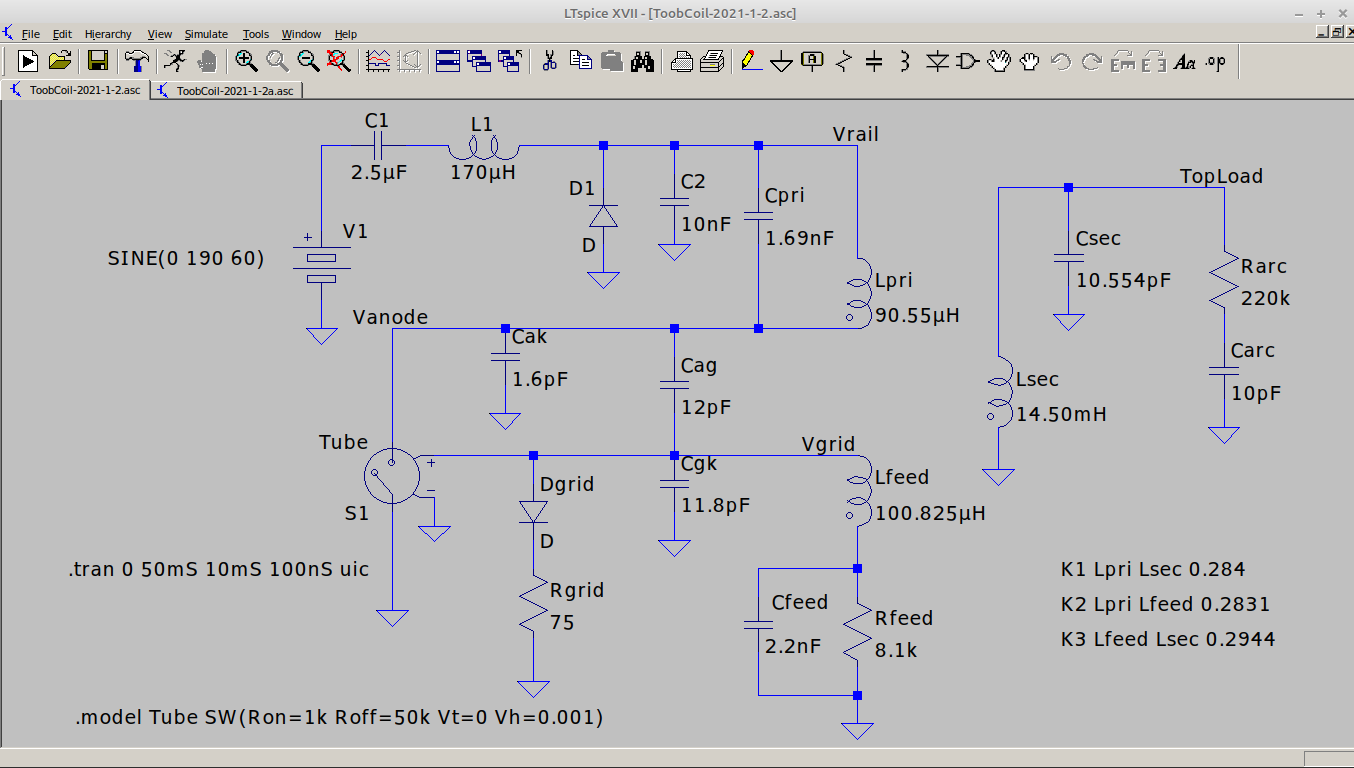1354x768 pixels.
Task: Click the Label Net tool icon
Action: pyautogui.click(x=812, y=61)
